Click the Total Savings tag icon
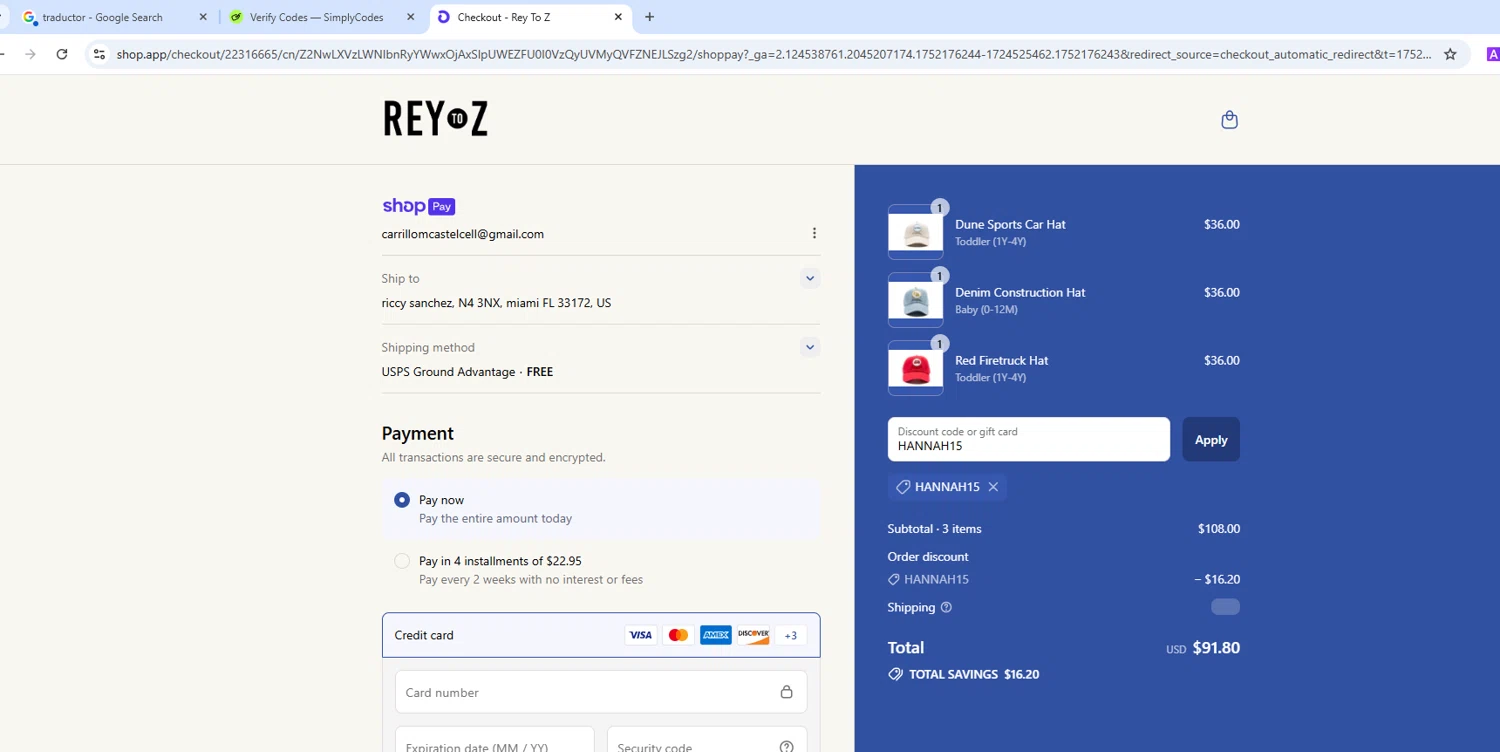 (x=895, y=674)
